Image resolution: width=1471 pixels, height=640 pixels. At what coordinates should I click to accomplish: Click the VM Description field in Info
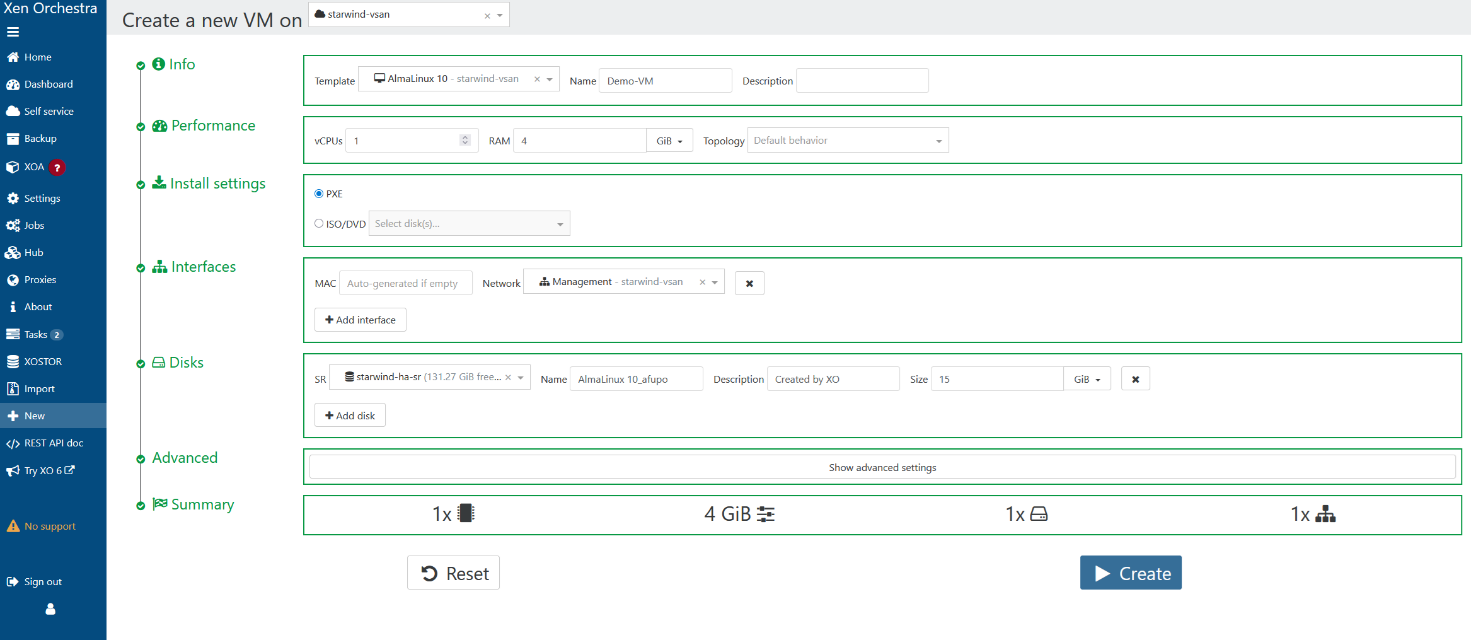(x=862, y=81)
